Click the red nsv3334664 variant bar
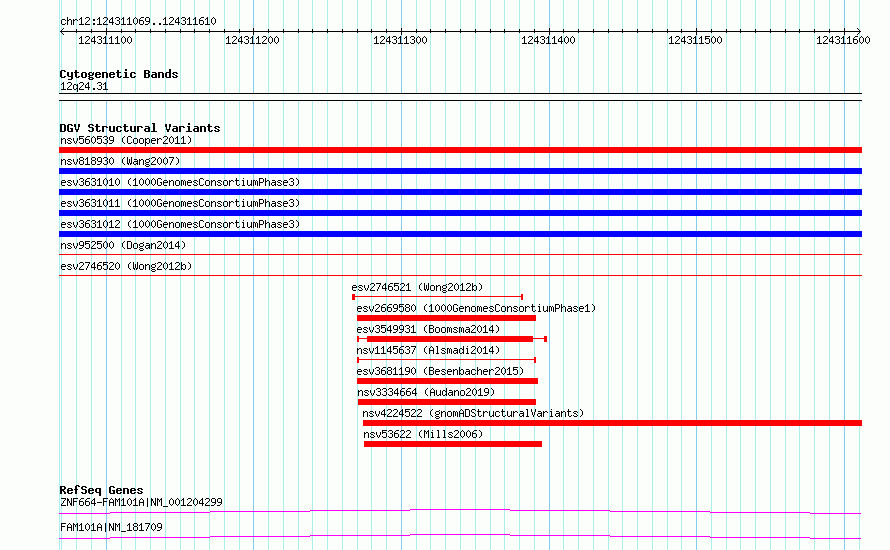Screen dimensions: 890x550 point(447,402)
